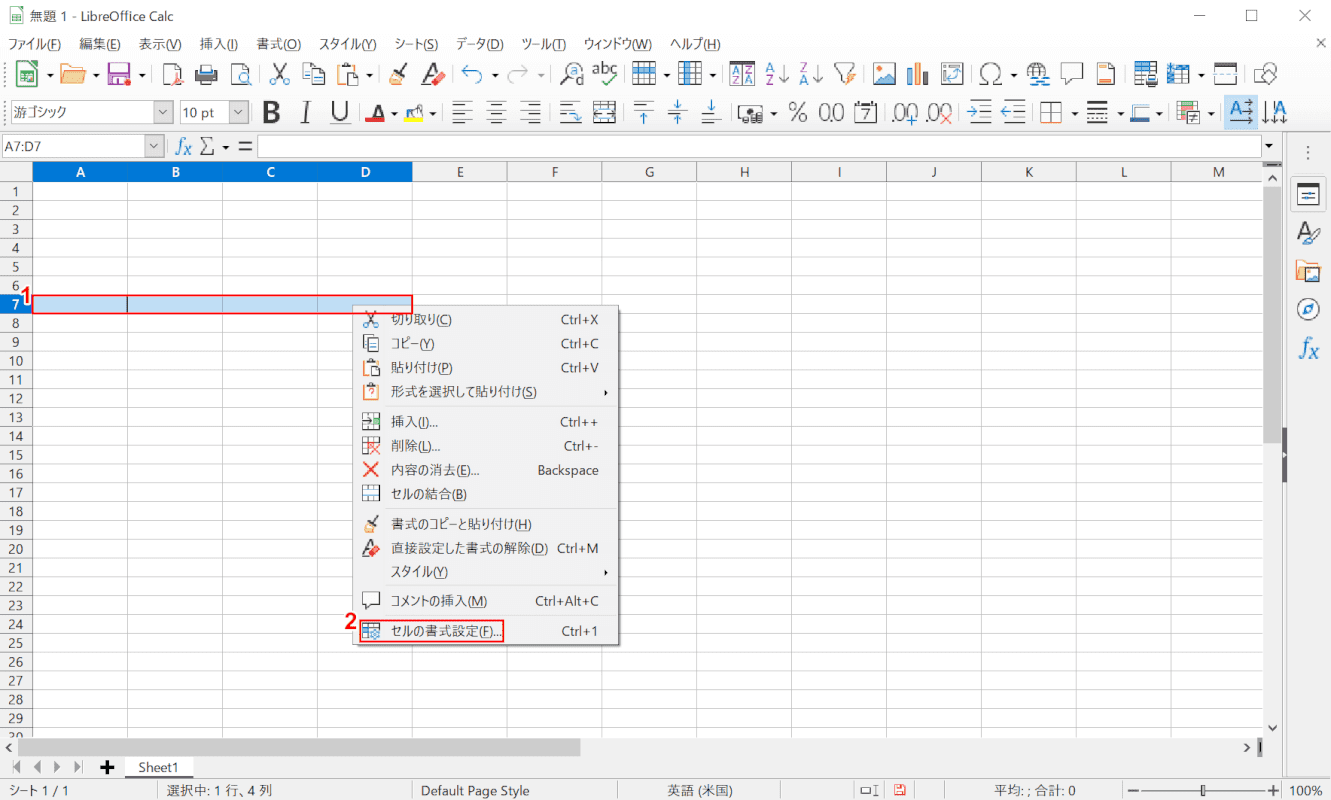
Task: Click the Clear Direct Formatting toolbar icon
Action: pyautogui.click(x=432, y=73)
